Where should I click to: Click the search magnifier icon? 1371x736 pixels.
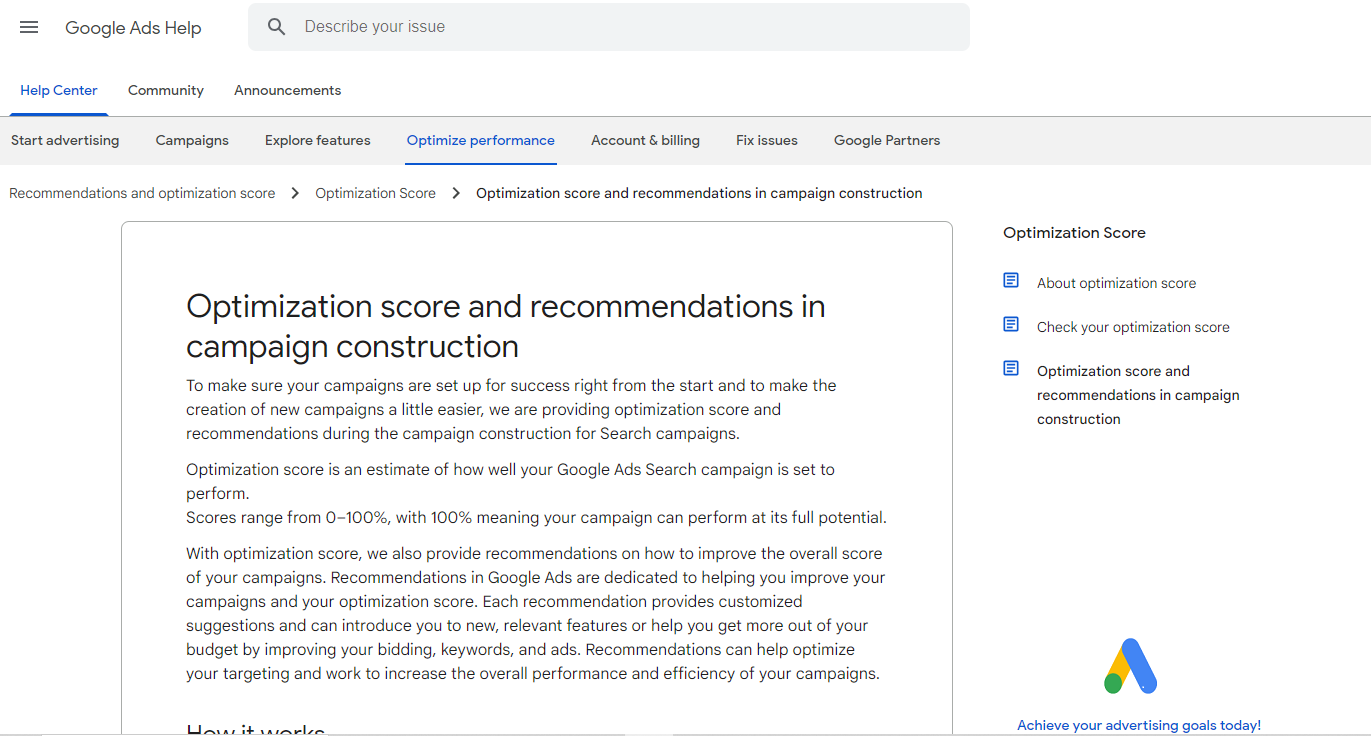coord(277,27)
